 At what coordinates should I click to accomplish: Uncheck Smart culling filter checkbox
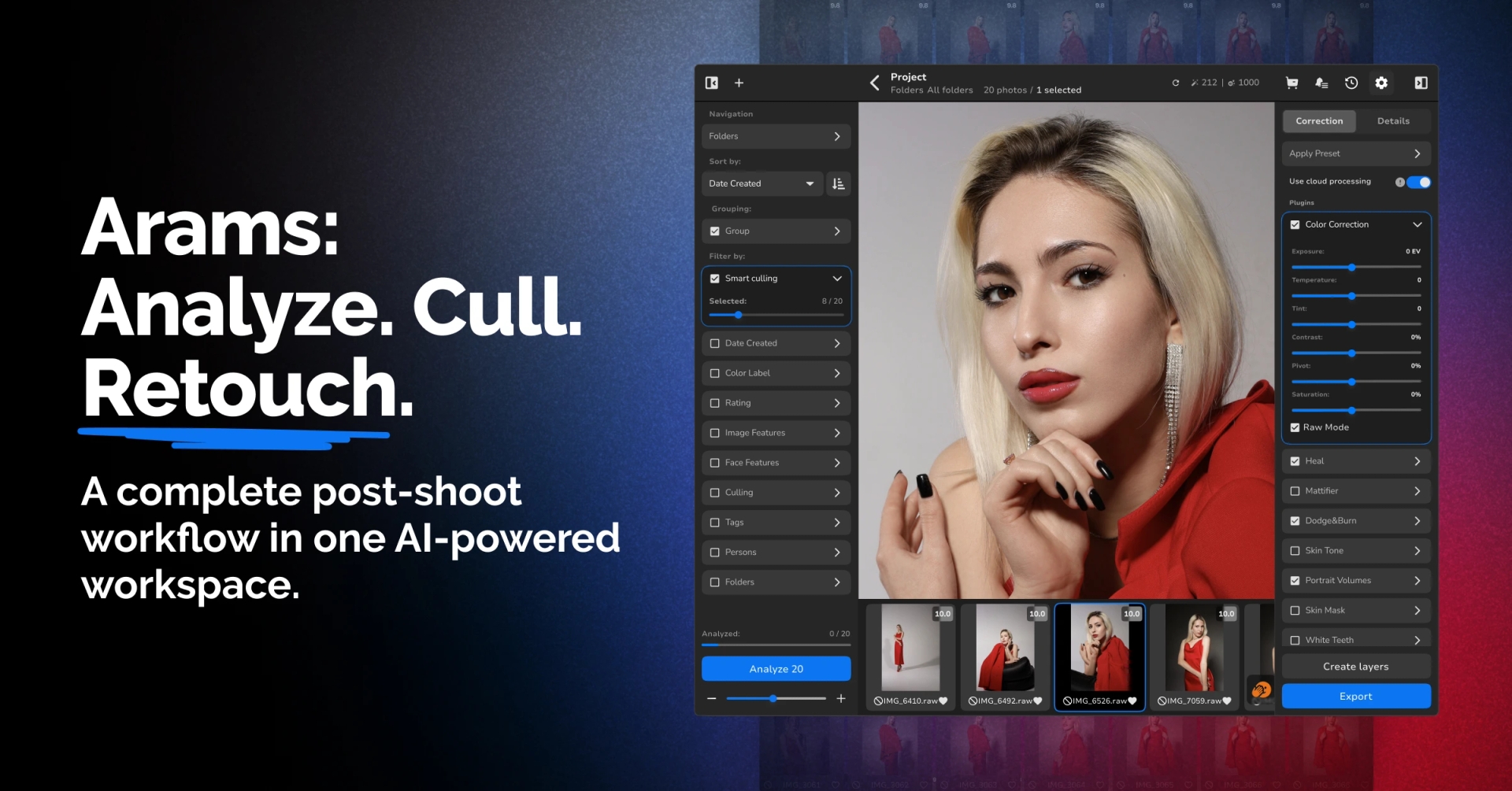pyautogui.click(x=715, y=279)
